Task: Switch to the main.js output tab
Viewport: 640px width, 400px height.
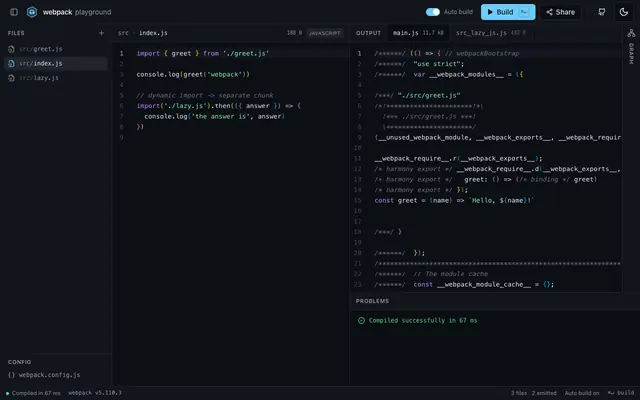Action: (418, 33)
